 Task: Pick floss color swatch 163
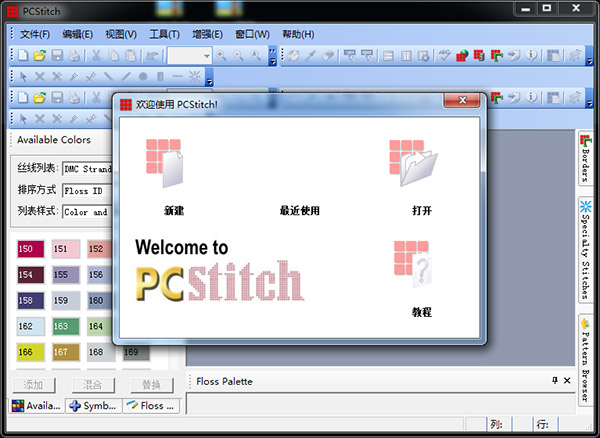point(66,326)
